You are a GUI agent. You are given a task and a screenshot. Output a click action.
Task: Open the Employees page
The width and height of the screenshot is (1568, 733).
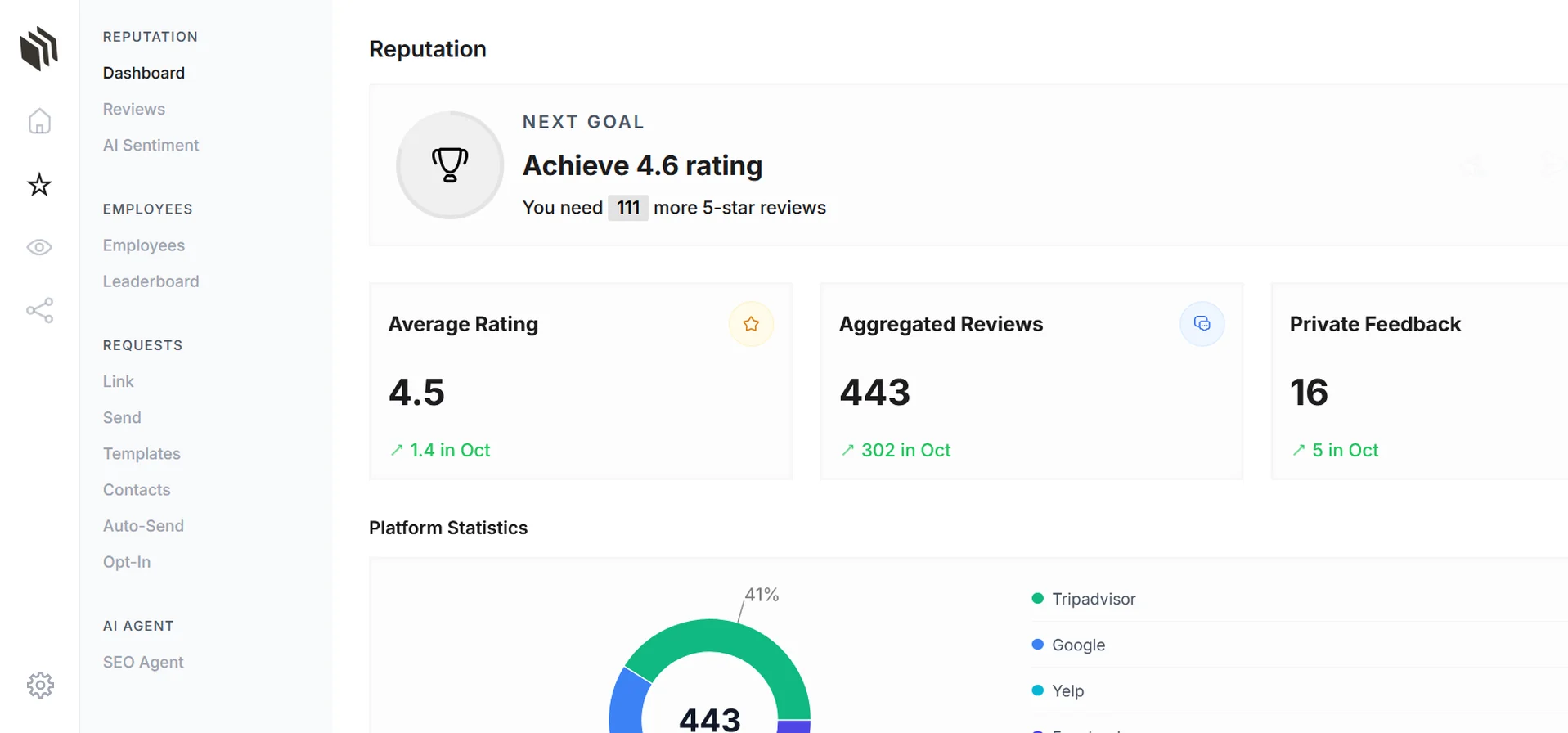144,245
